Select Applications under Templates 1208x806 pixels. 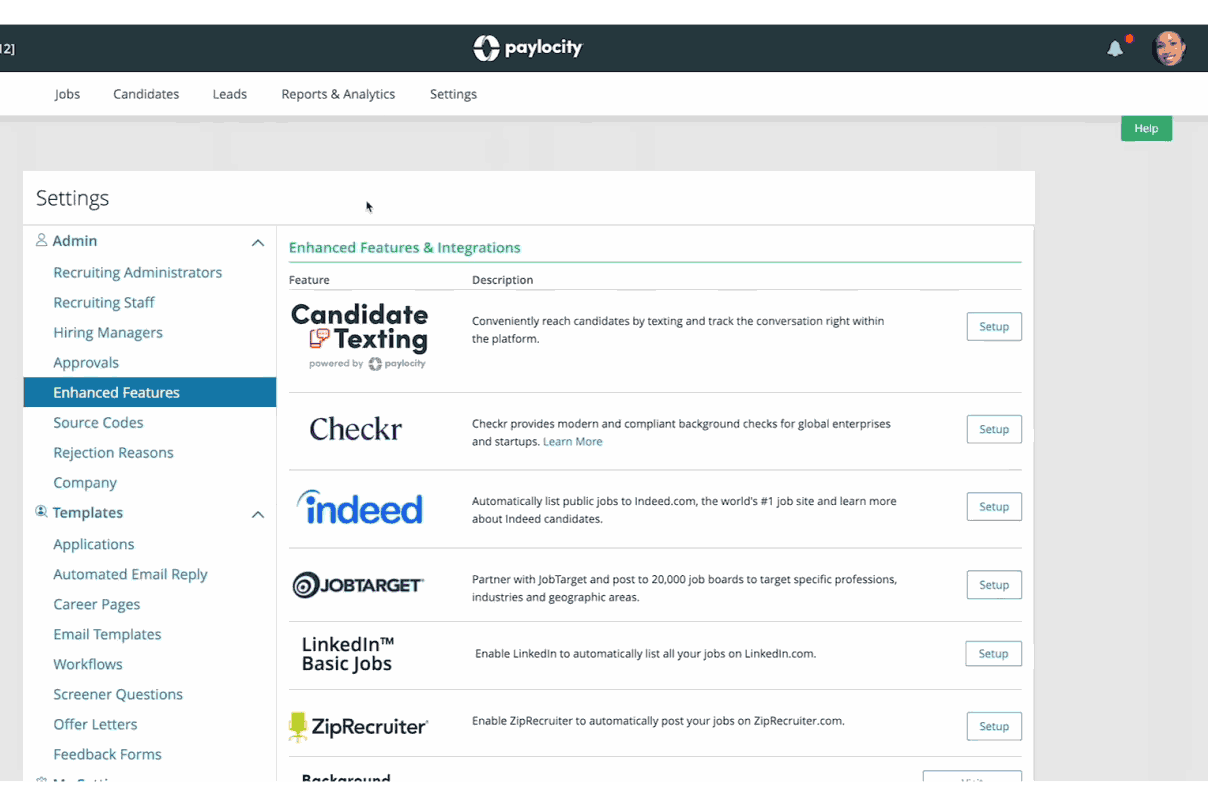click(94, 544)
